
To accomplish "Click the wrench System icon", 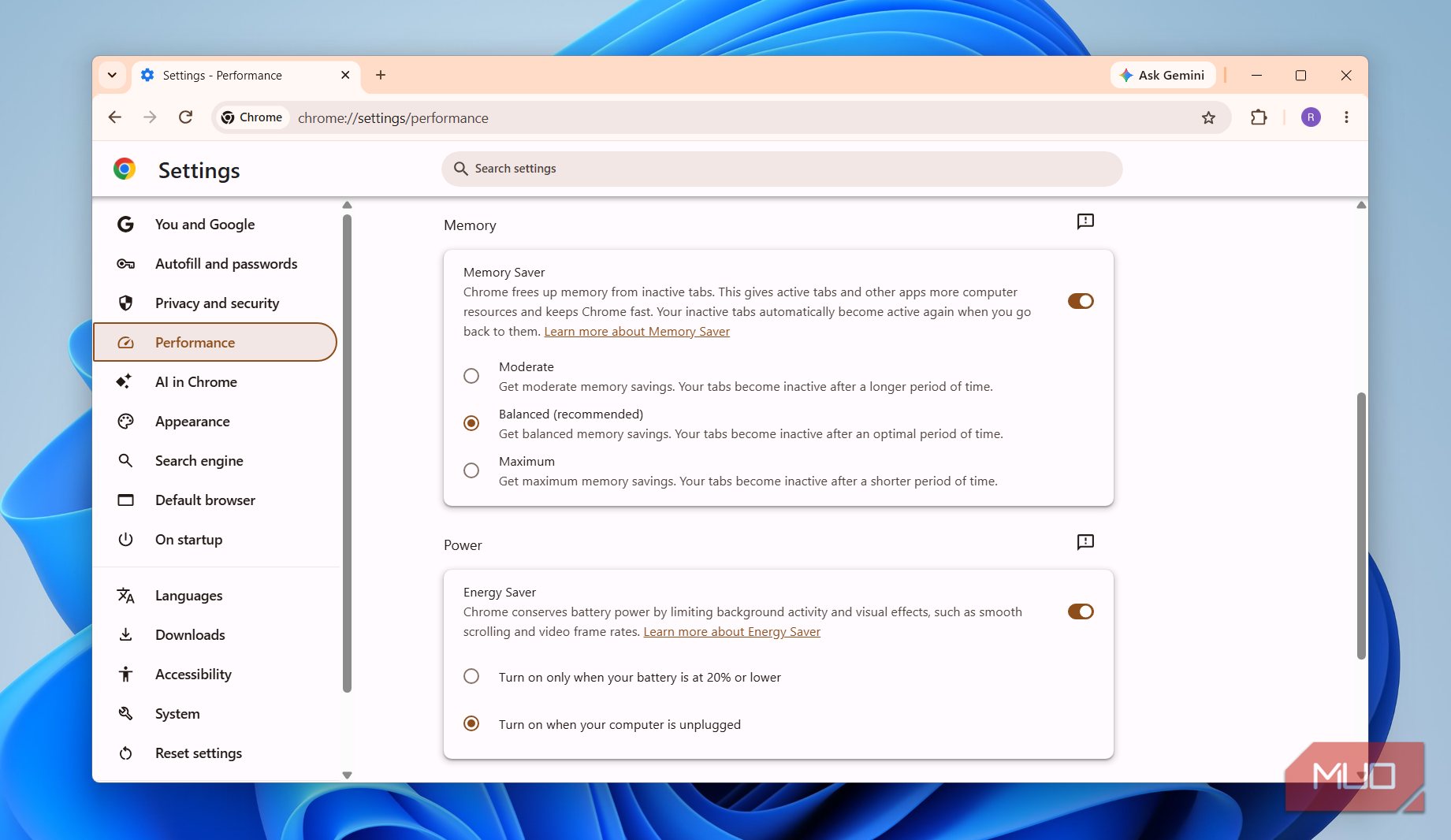I will tap(125, 714).
